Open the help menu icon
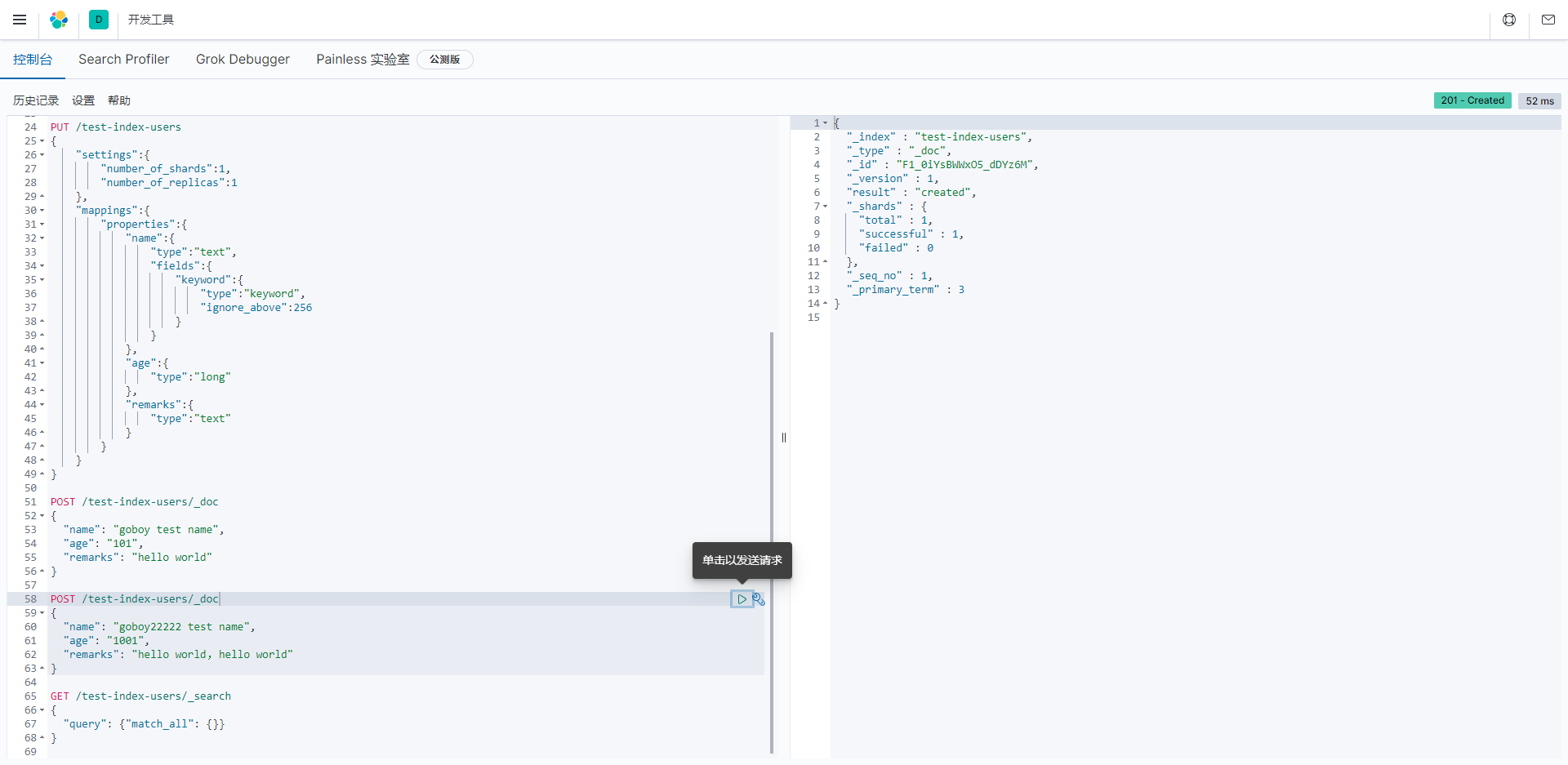This screenshot has width=1568, height=765. pos(1509,20)
